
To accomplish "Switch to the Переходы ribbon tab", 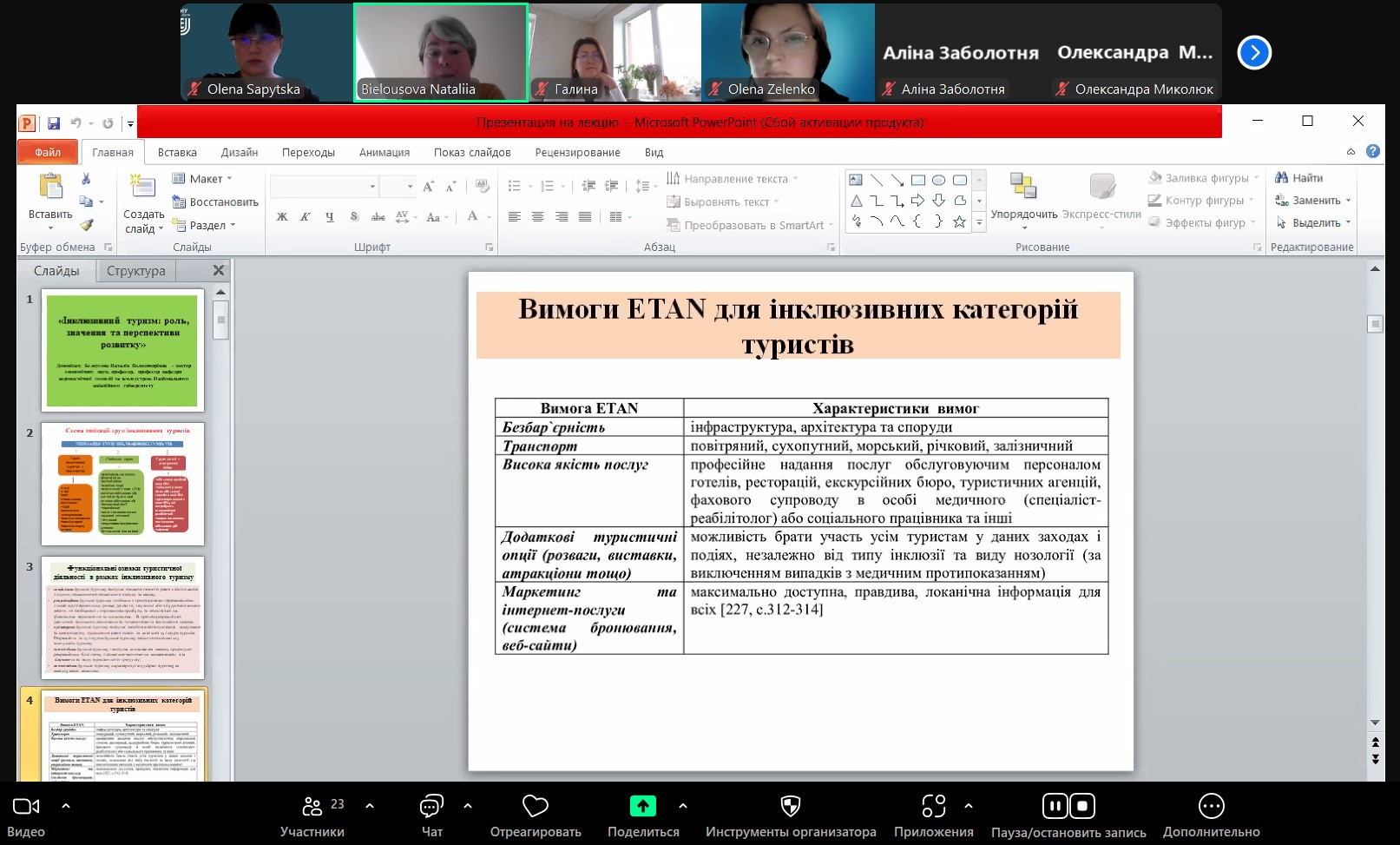I will click(x=308, y=152).
